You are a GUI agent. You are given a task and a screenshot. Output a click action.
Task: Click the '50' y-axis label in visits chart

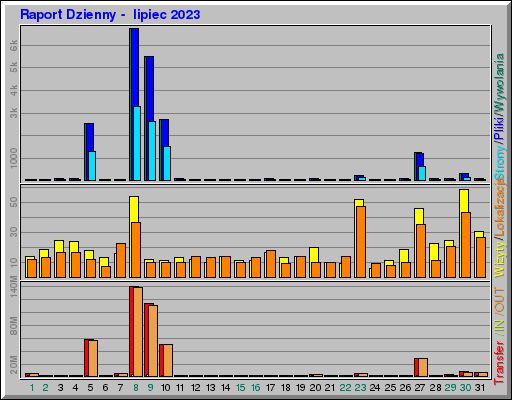(x=14, y=202)
